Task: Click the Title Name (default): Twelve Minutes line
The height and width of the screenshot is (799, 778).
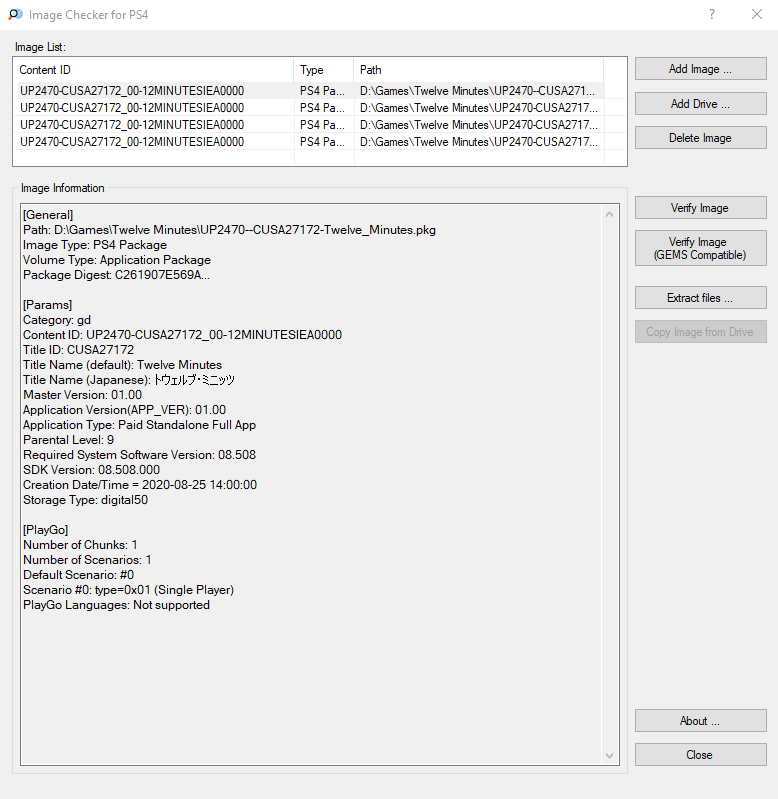Action: [122, 365]
